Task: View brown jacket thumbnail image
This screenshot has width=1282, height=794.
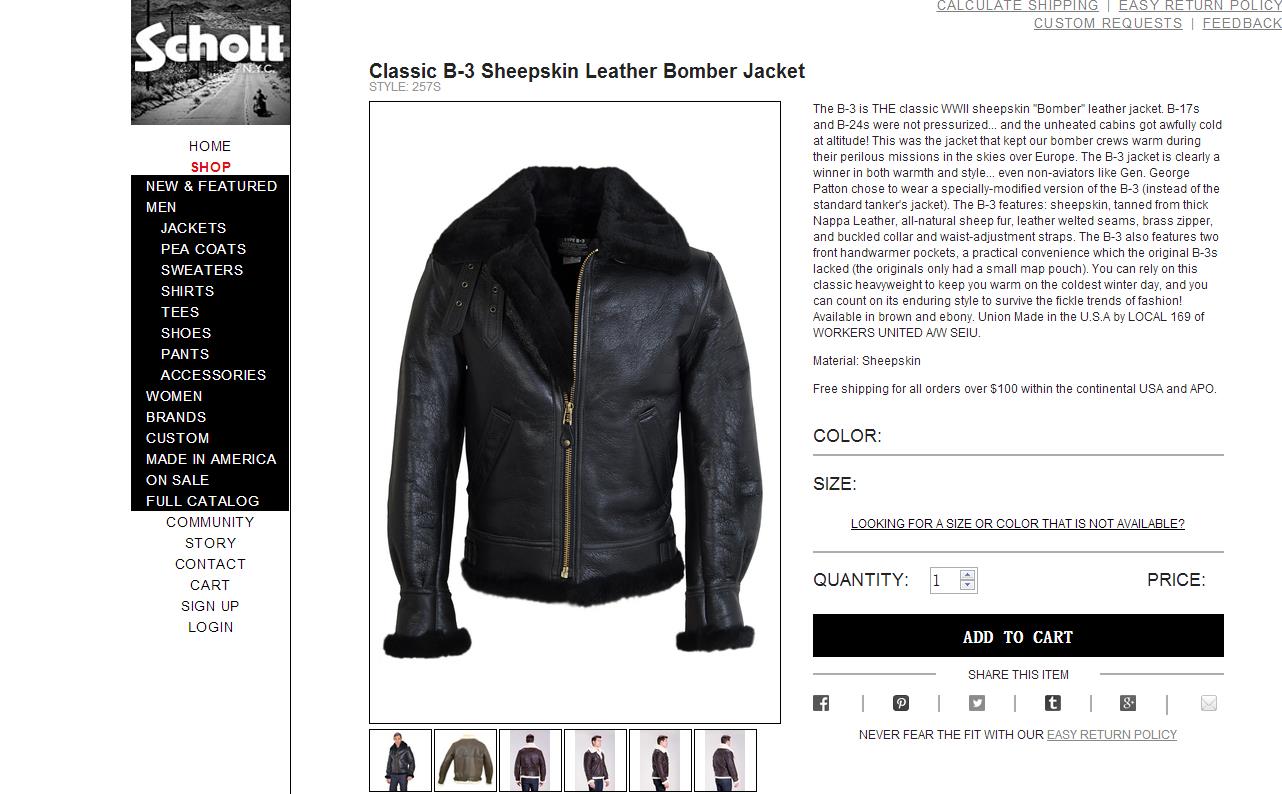Action: pos(465,761)
